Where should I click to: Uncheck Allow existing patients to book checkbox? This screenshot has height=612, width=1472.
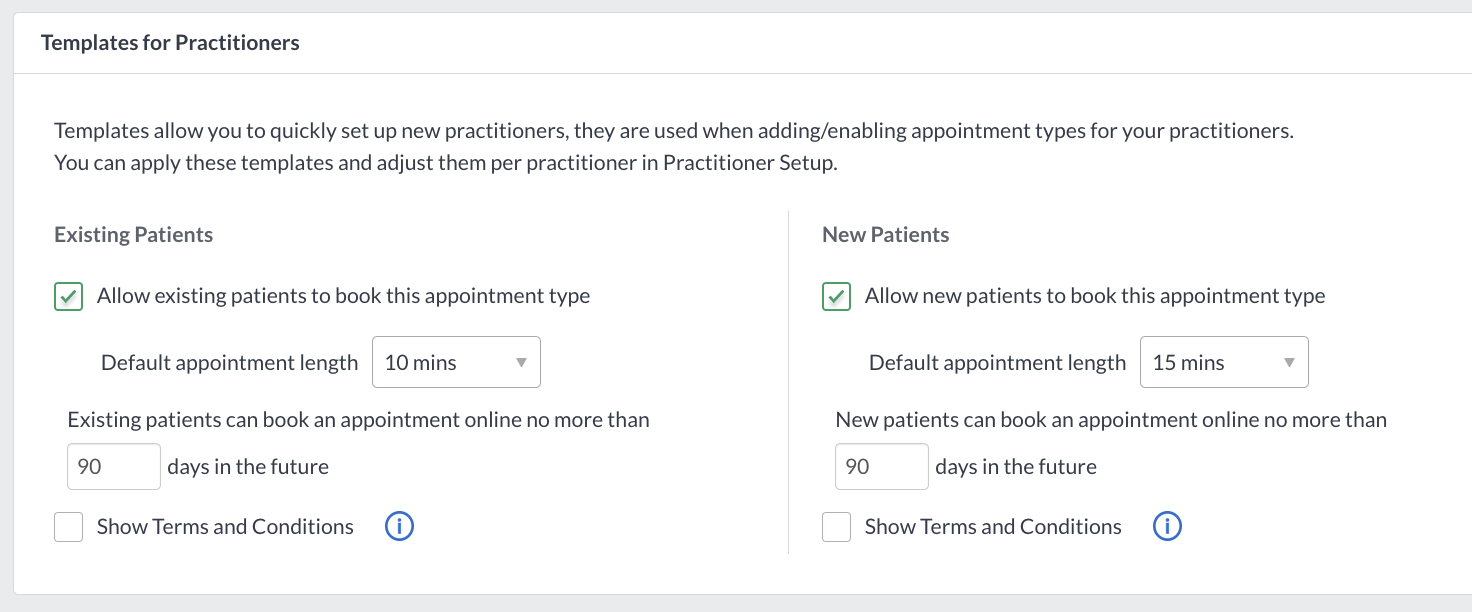coord(68,297)
